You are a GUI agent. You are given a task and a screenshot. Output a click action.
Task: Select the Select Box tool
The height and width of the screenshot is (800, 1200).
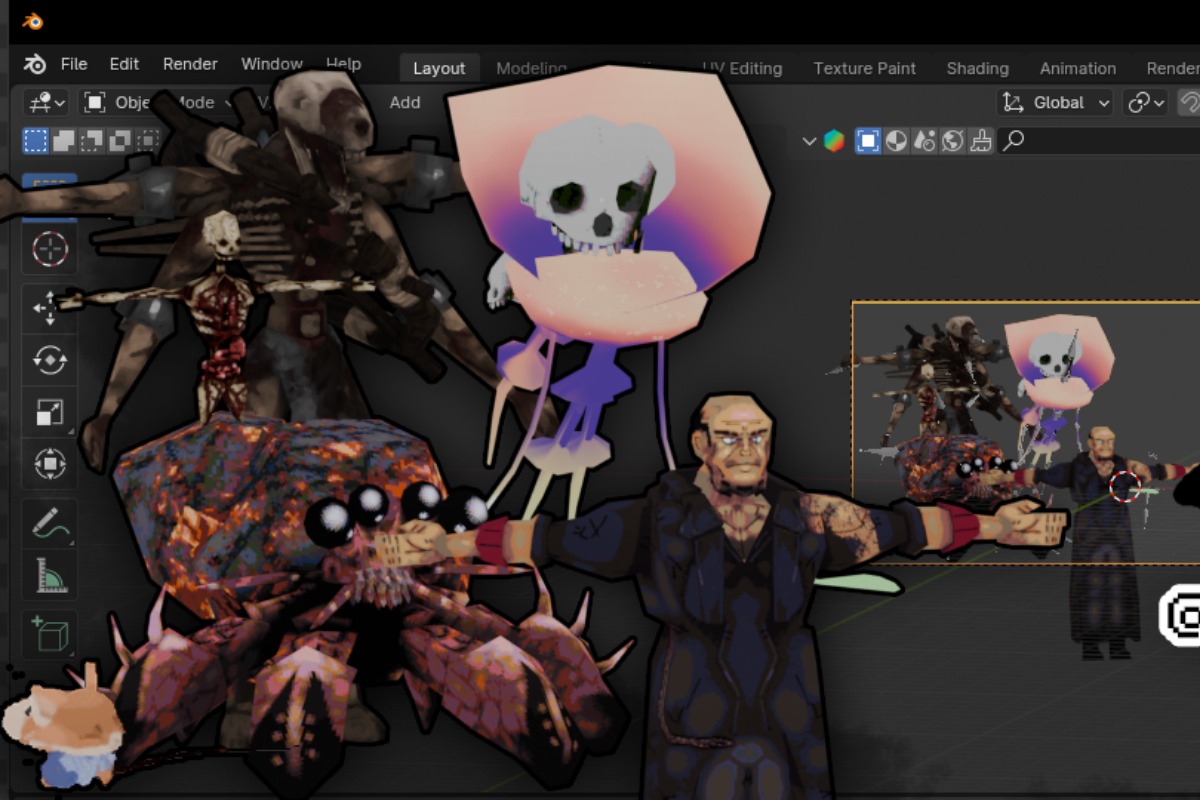[x=50, y=196]
